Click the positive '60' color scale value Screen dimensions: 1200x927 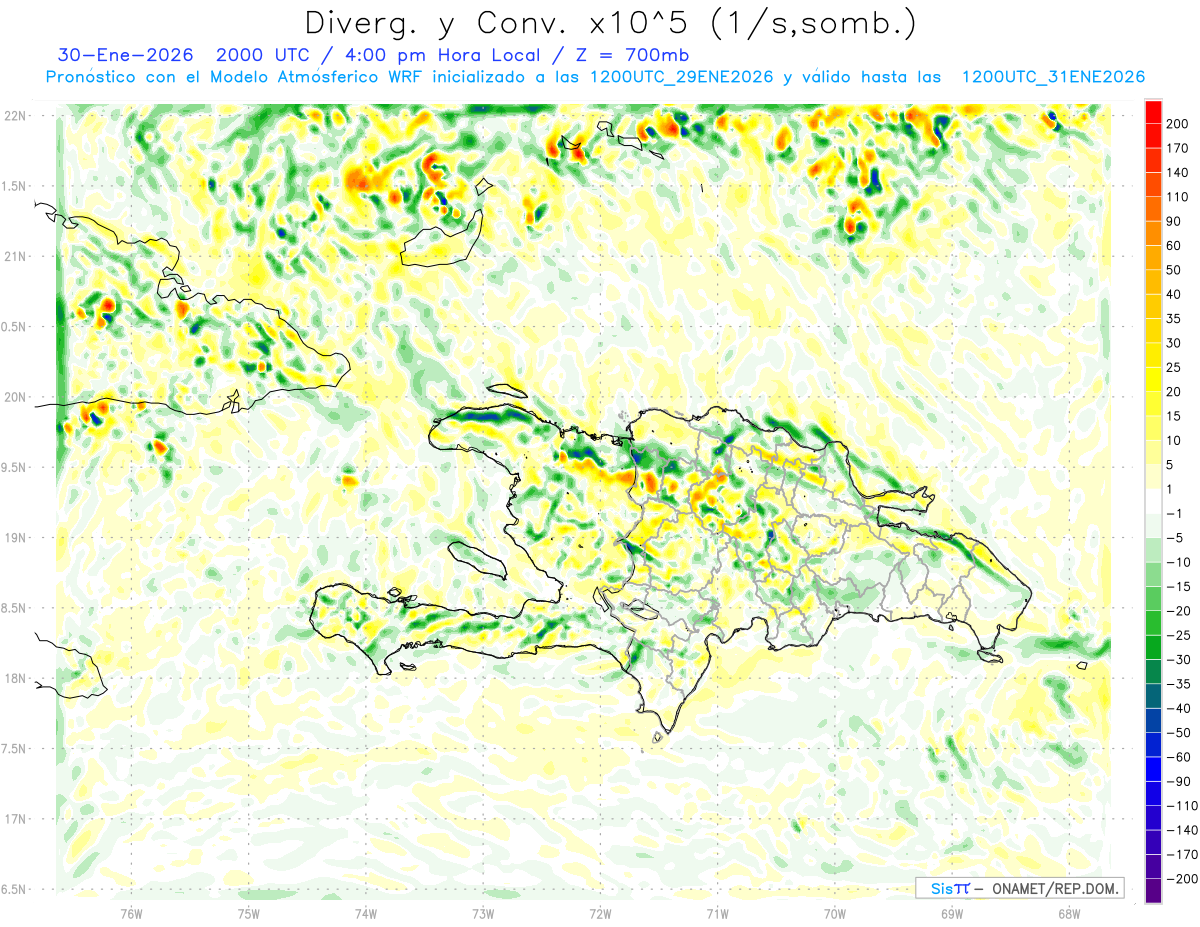[1174, 246]
